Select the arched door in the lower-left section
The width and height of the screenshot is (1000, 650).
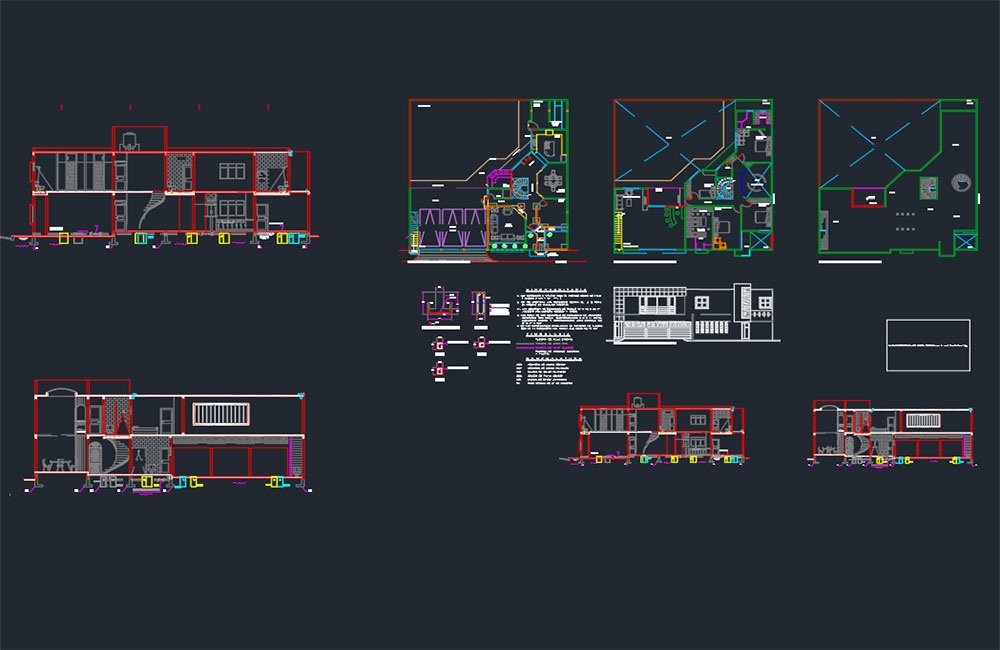click(95, 457)
